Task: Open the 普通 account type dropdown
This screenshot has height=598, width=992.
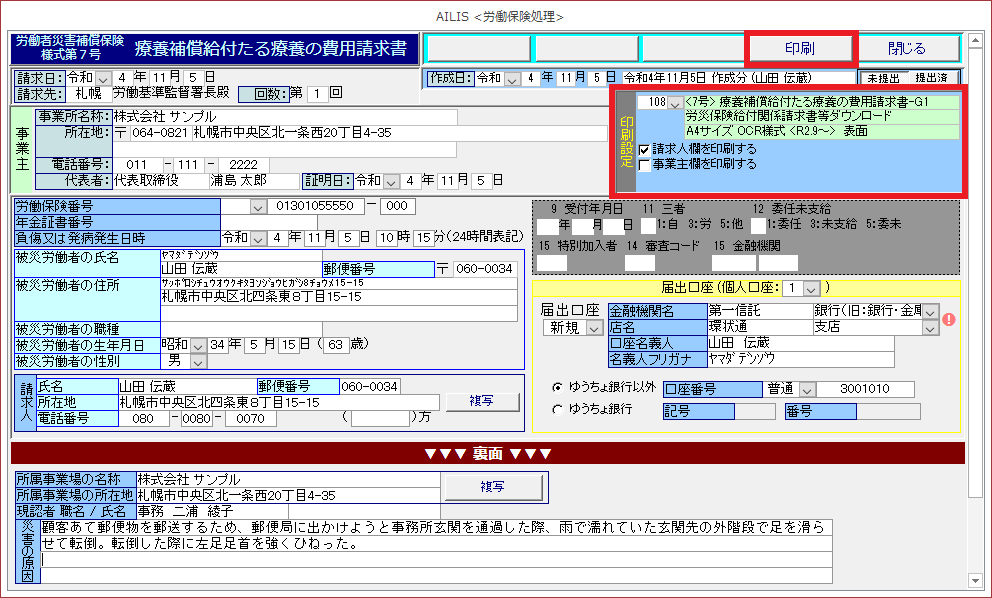Action: pyautogui.click(x=808, y=389)
